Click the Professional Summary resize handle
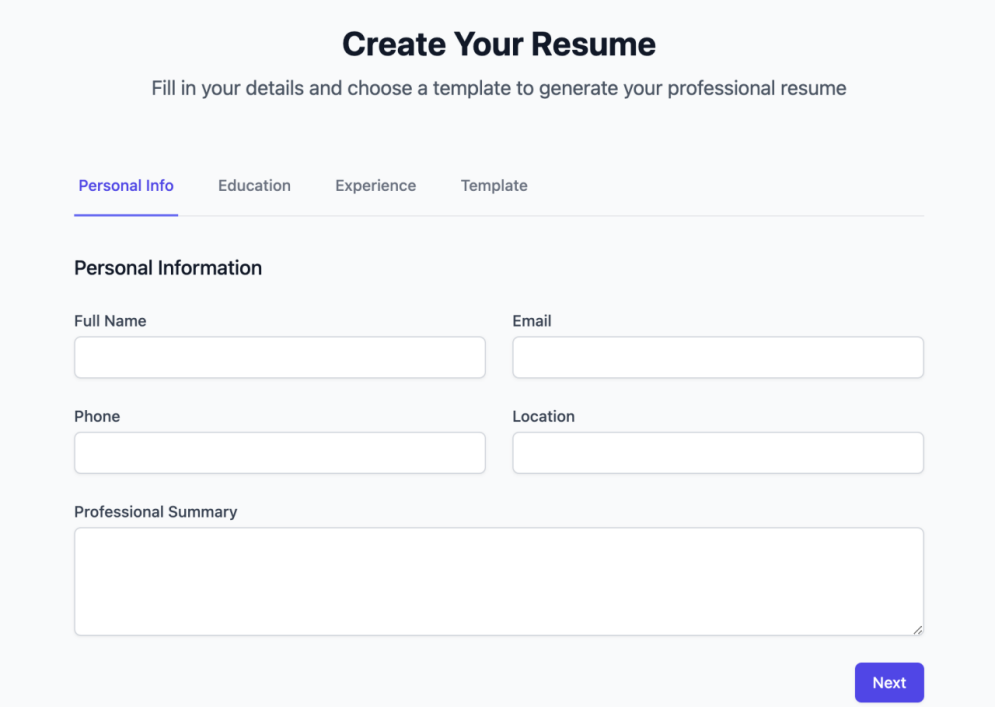The image size is (995, 707). 918,630
